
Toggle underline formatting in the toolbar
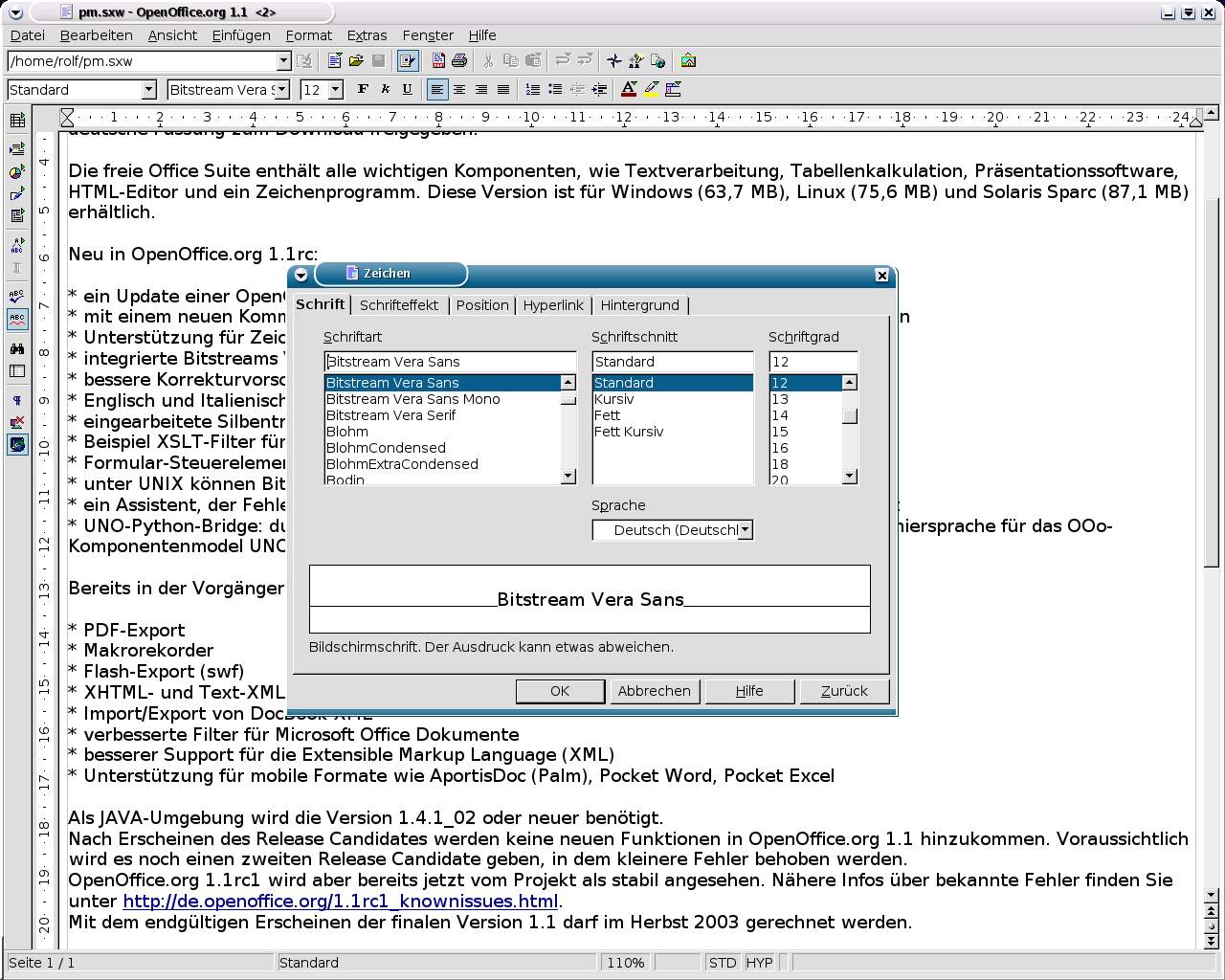[408, 90]
